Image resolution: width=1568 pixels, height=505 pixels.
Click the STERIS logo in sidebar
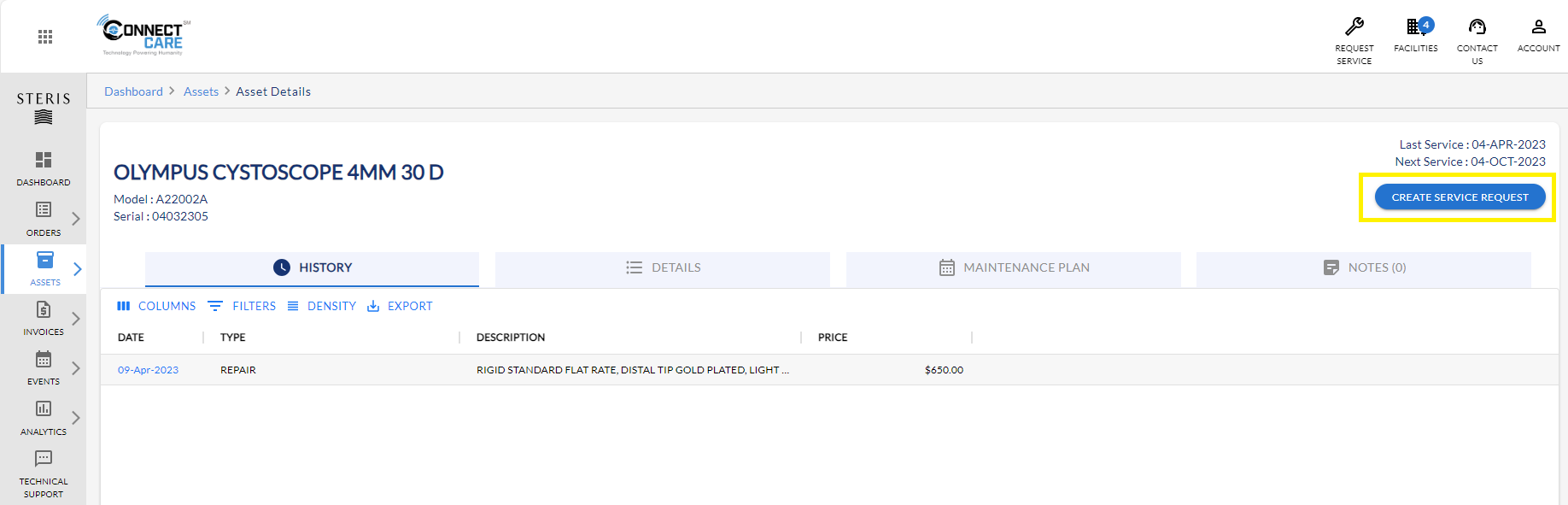(44, 108)
